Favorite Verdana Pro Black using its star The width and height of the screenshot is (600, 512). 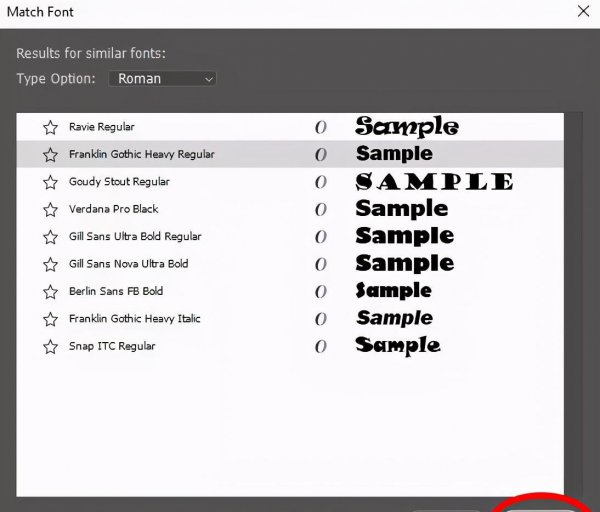tap(50, 209)
